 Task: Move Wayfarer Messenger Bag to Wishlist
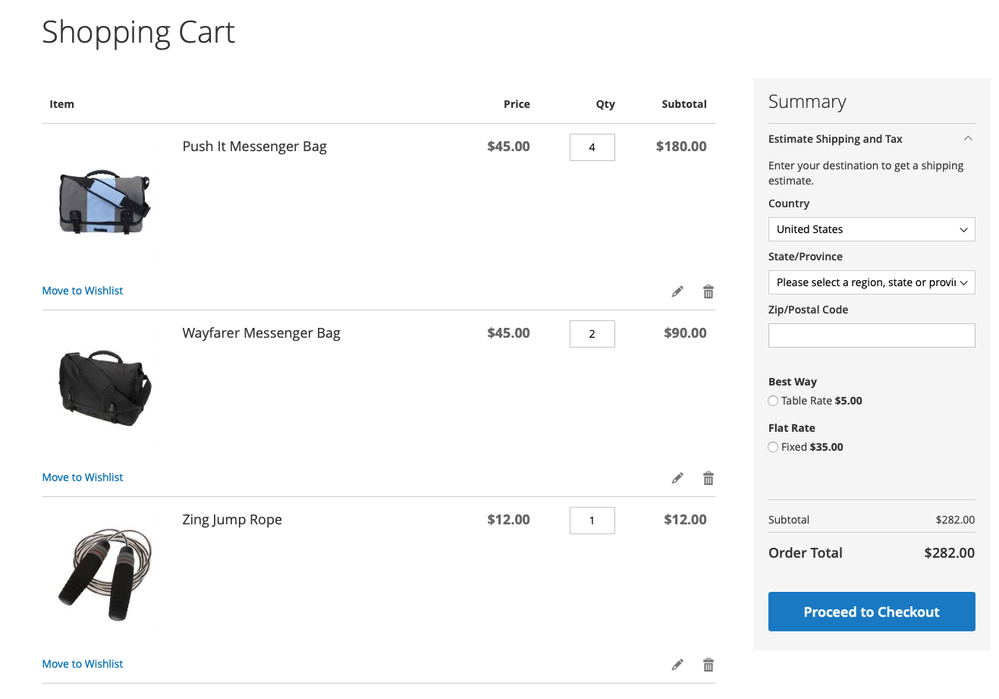pyautogui.click(x=82, y=477)
